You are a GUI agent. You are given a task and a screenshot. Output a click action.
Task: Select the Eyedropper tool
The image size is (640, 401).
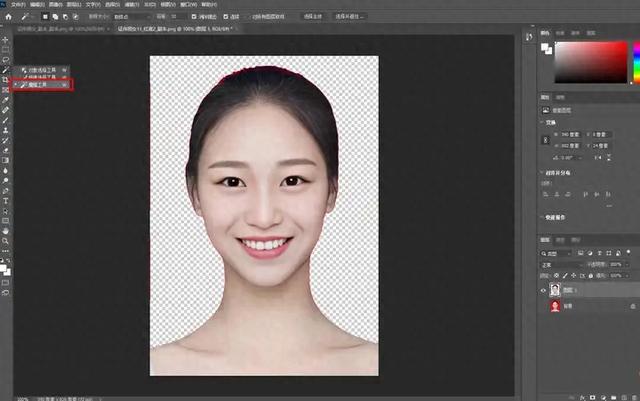[x=5, y=100]
